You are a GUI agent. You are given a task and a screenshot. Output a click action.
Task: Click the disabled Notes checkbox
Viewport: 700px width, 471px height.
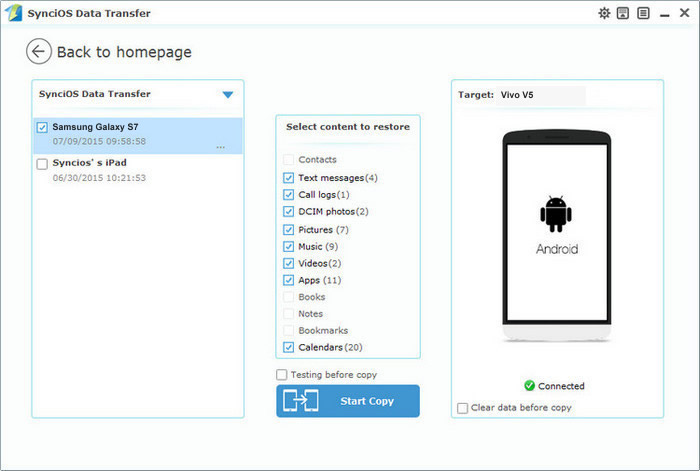[x=288, y=314]
